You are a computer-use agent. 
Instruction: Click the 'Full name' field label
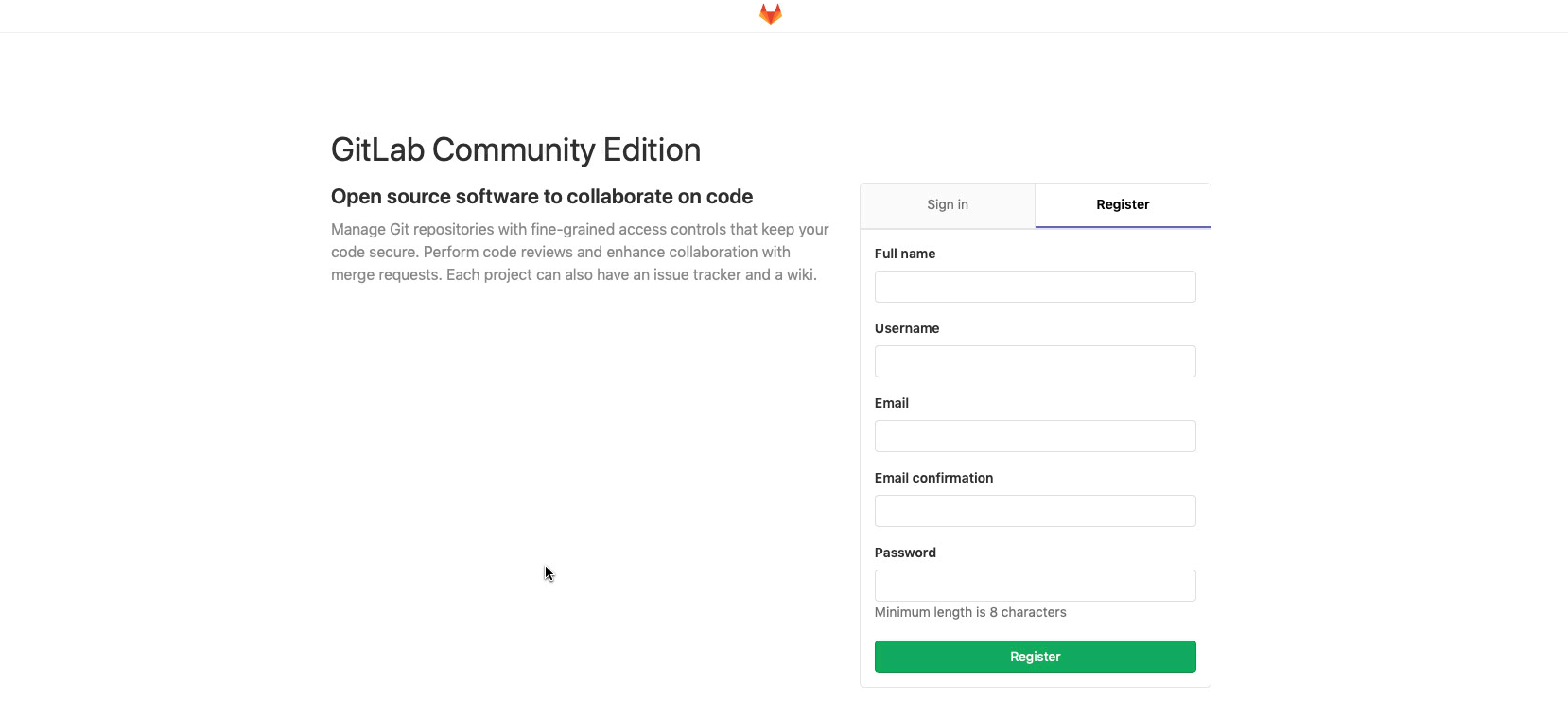coord(904,254)
